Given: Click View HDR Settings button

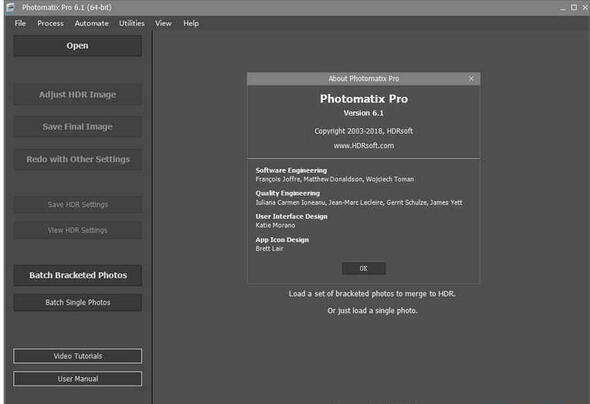Looking at the screenshot, I should pyautogui.click(x=78, y=230).
